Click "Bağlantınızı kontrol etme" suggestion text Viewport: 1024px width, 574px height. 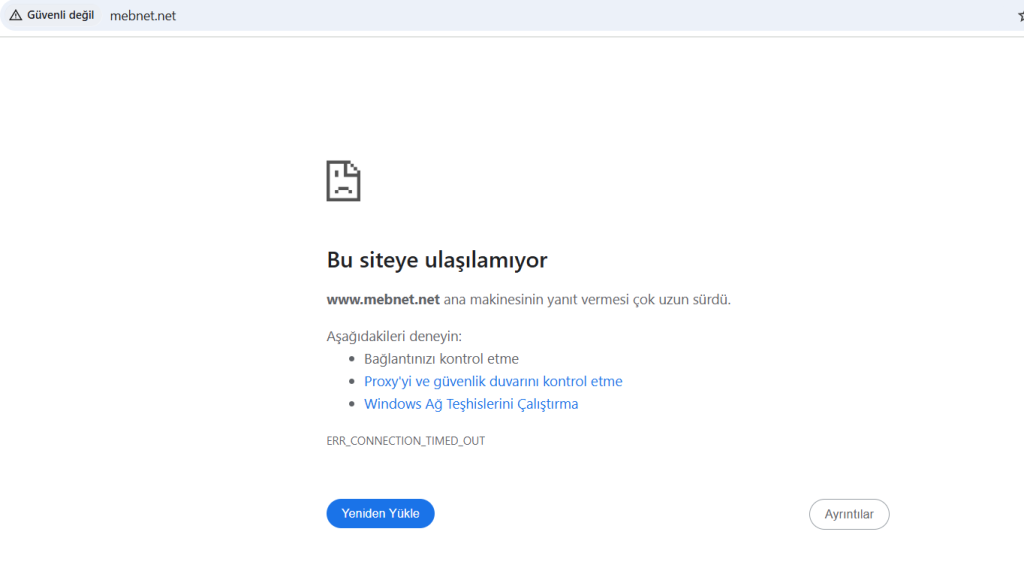[441, 358]
